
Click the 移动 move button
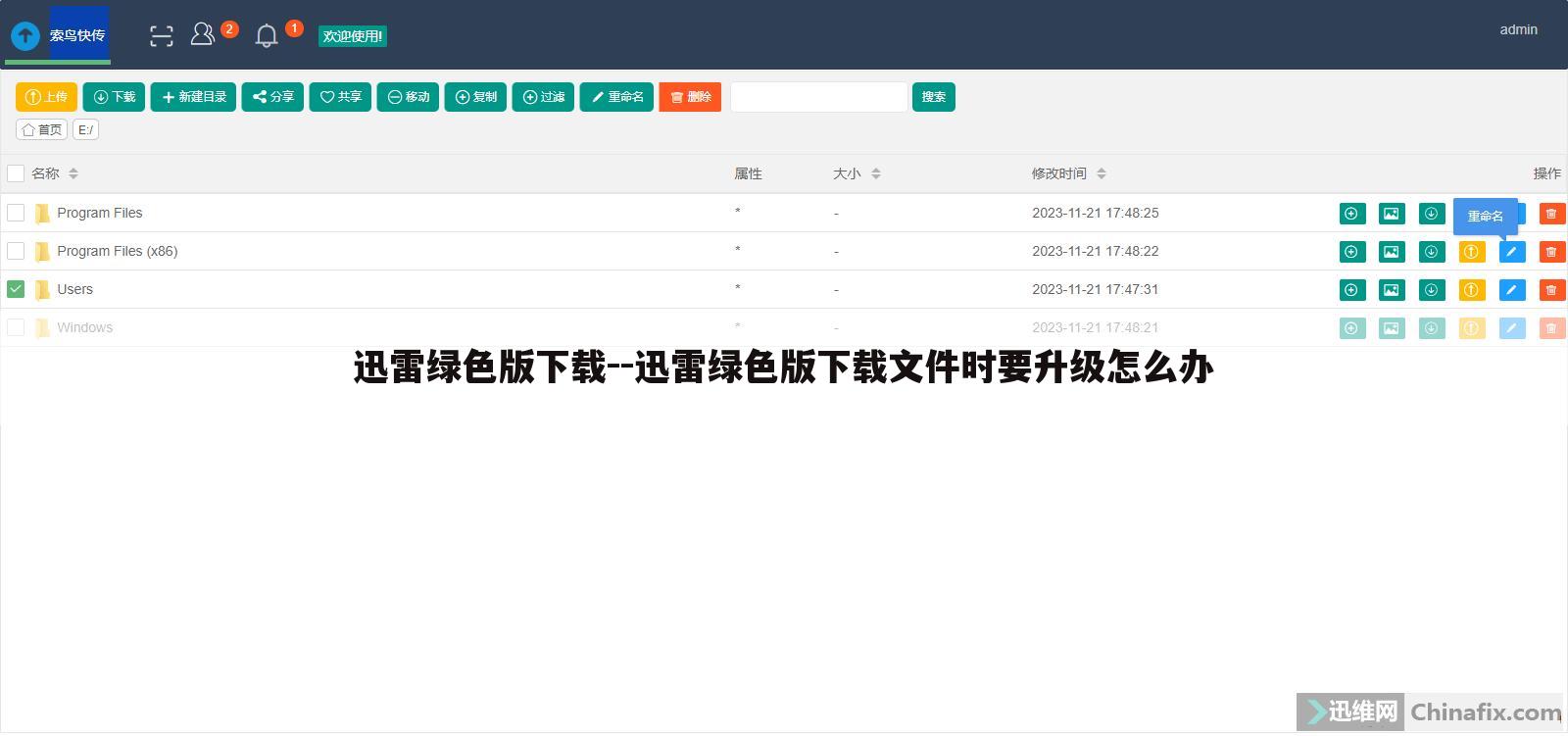coord(408,97)
